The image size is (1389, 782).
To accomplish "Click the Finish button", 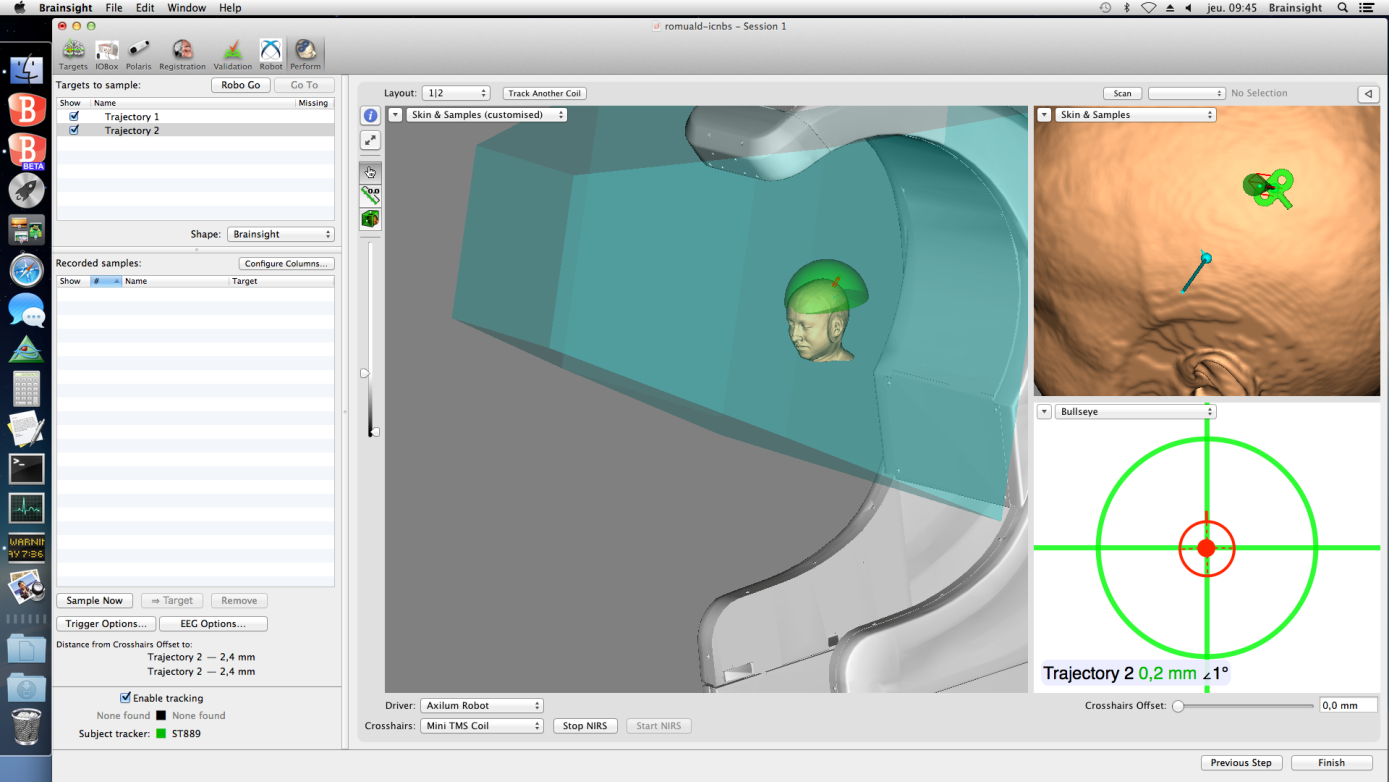I will (1331, 763).
